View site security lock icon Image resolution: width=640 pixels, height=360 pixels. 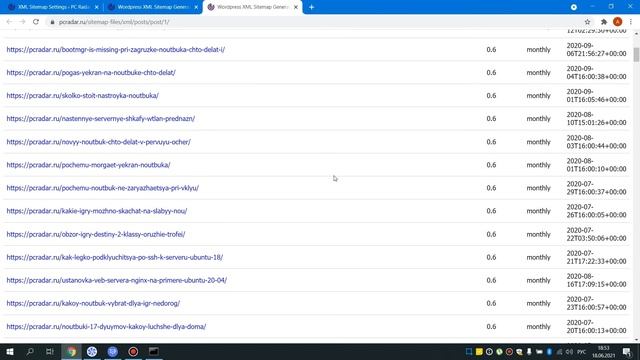click(x=52, y=22)
